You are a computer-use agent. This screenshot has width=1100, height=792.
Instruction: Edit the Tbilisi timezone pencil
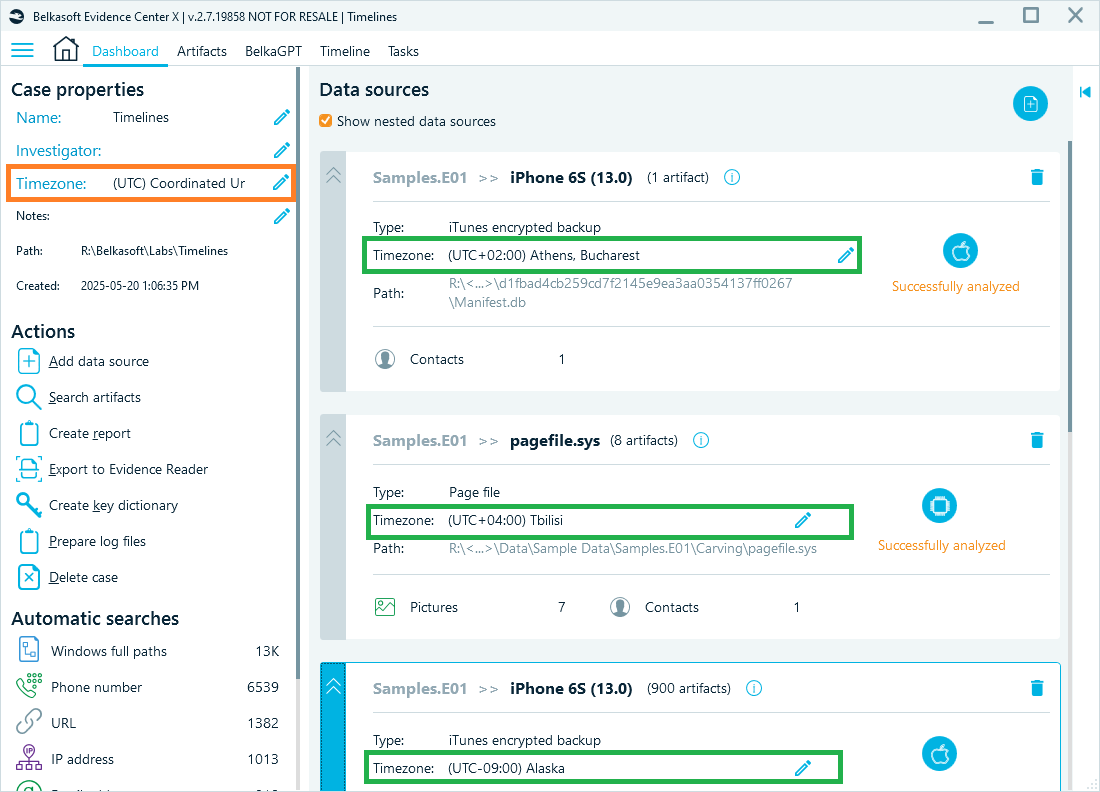(803, 520)
